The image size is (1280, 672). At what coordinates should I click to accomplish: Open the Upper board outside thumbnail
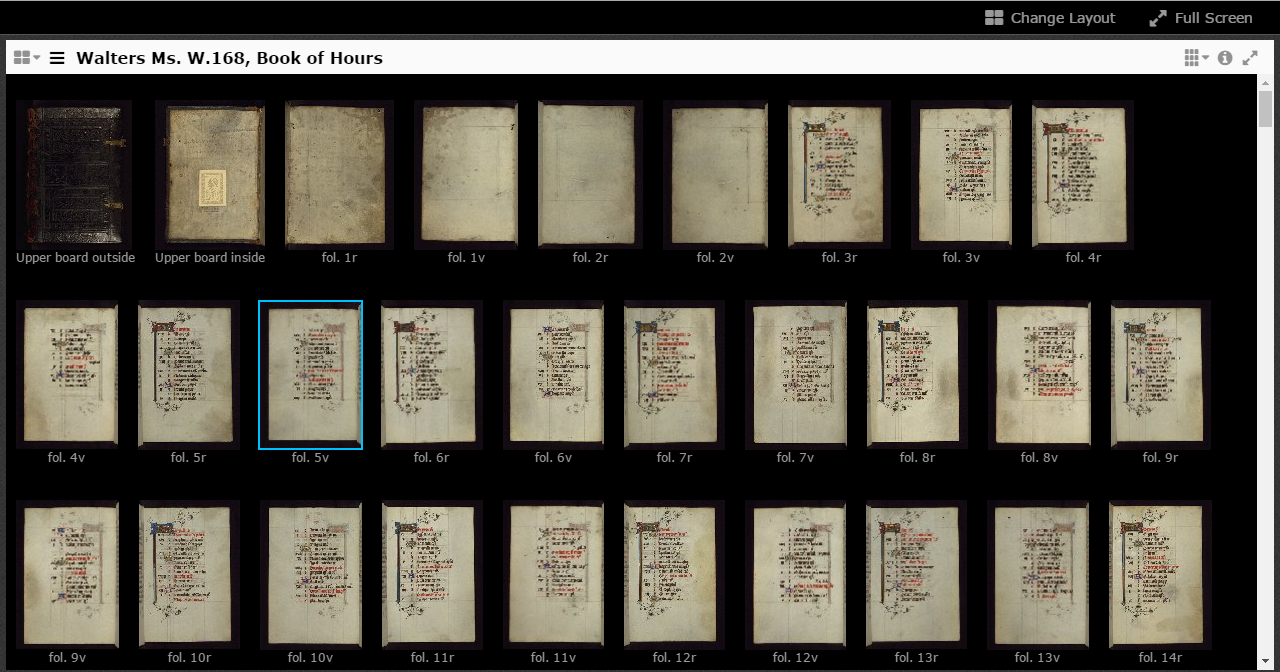click(74, 174)
